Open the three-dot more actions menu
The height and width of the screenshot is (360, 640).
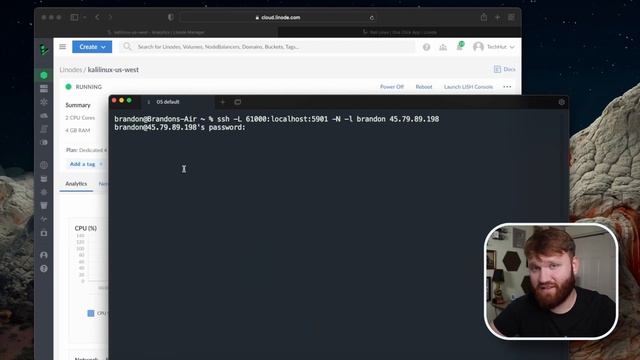(x=507, y=87)
